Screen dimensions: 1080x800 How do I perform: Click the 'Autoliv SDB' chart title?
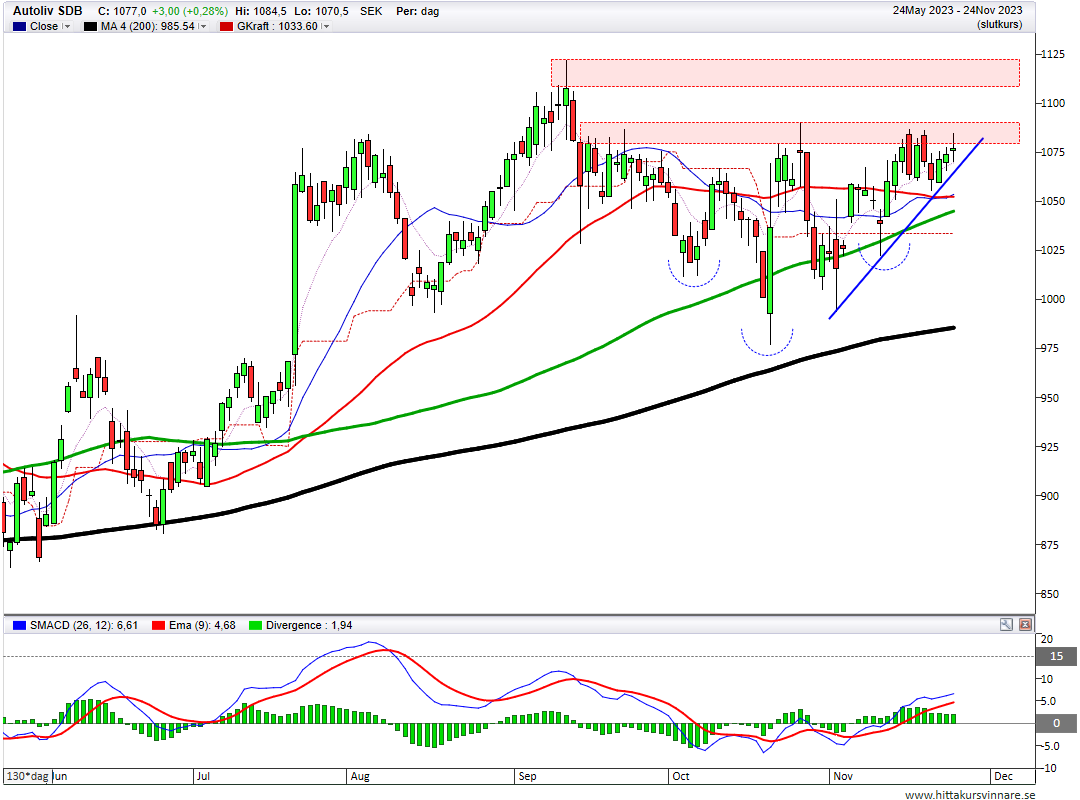tap(48, 10)
